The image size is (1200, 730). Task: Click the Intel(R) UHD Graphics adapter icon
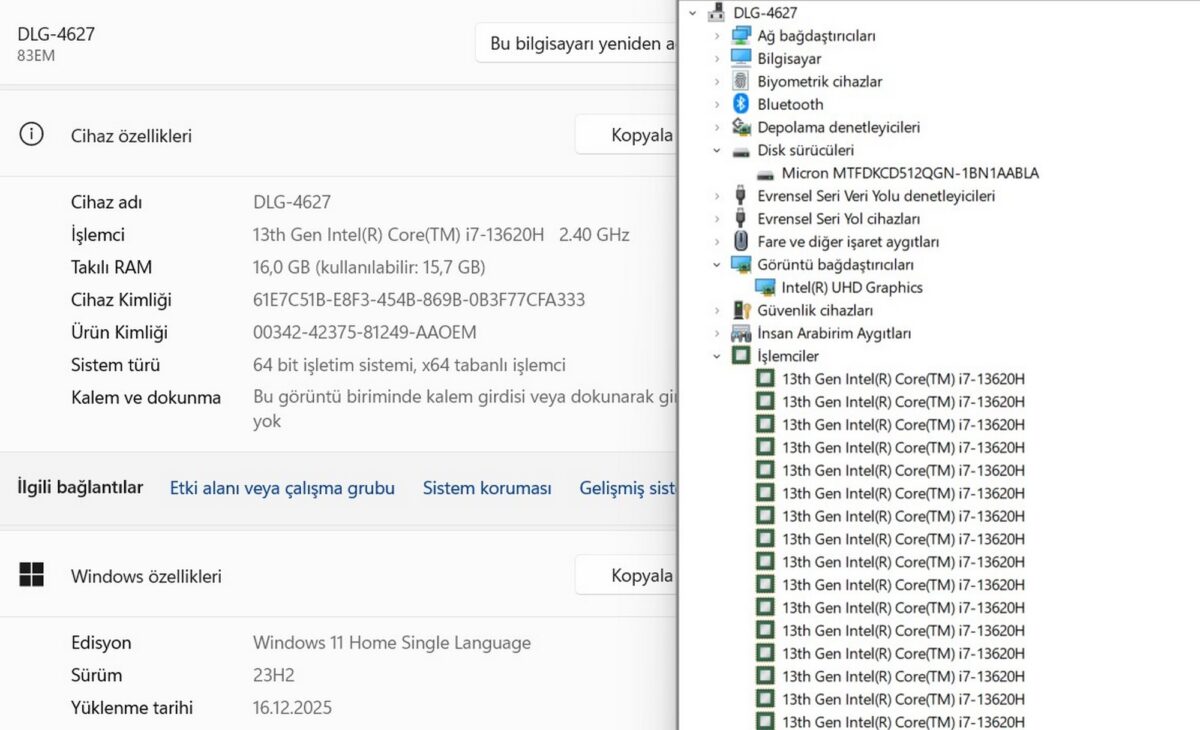point(765,288)
